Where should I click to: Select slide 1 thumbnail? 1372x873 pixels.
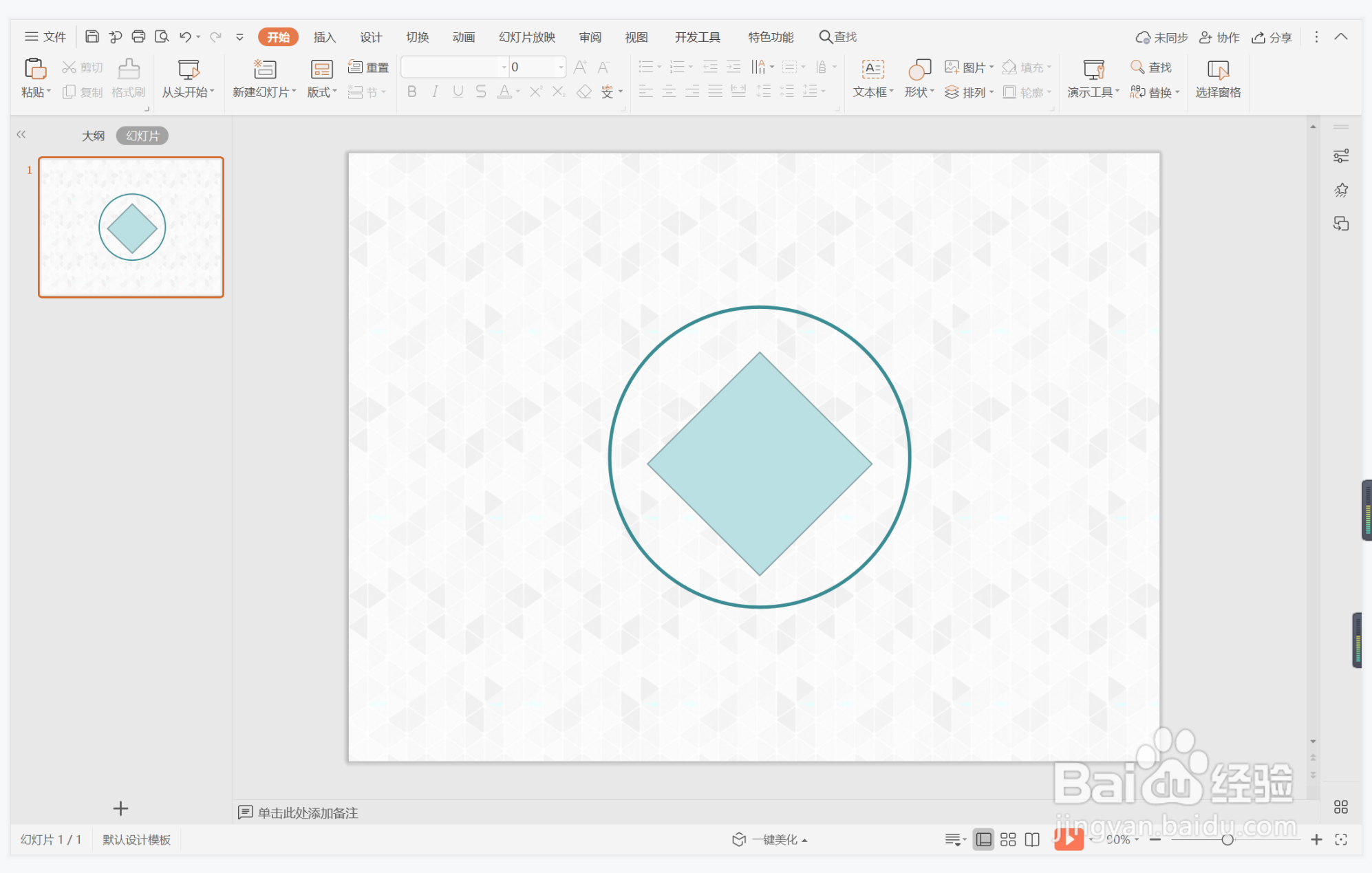(131, 227)
